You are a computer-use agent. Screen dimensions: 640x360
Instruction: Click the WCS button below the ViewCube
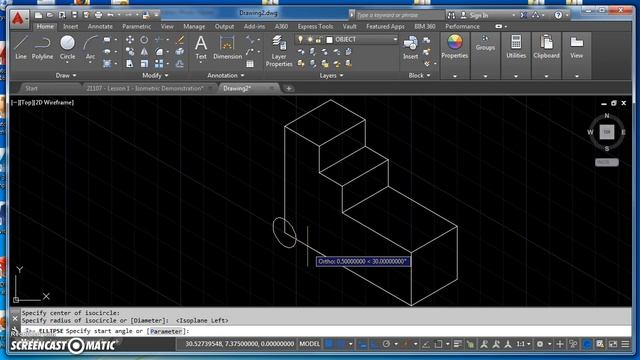click(607, 162)
